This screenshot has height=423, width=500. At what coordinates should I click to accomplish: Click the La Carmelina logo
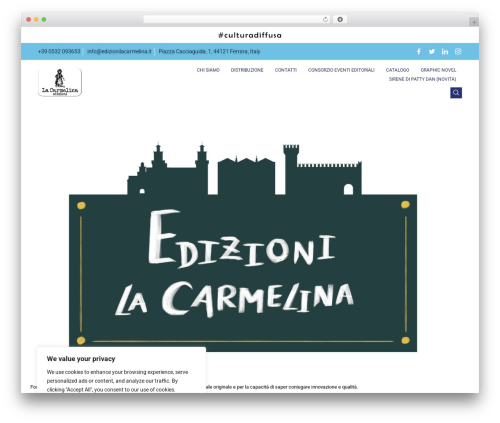click(x=60, y=82)
